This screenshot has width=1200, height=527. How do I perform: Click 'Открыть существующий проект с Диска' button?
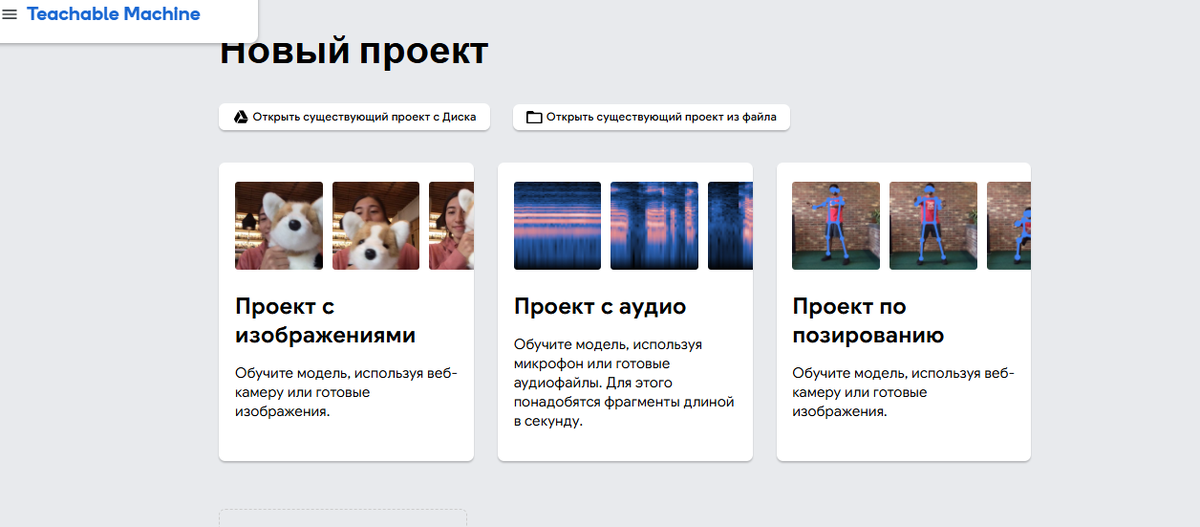pos(354,117)
